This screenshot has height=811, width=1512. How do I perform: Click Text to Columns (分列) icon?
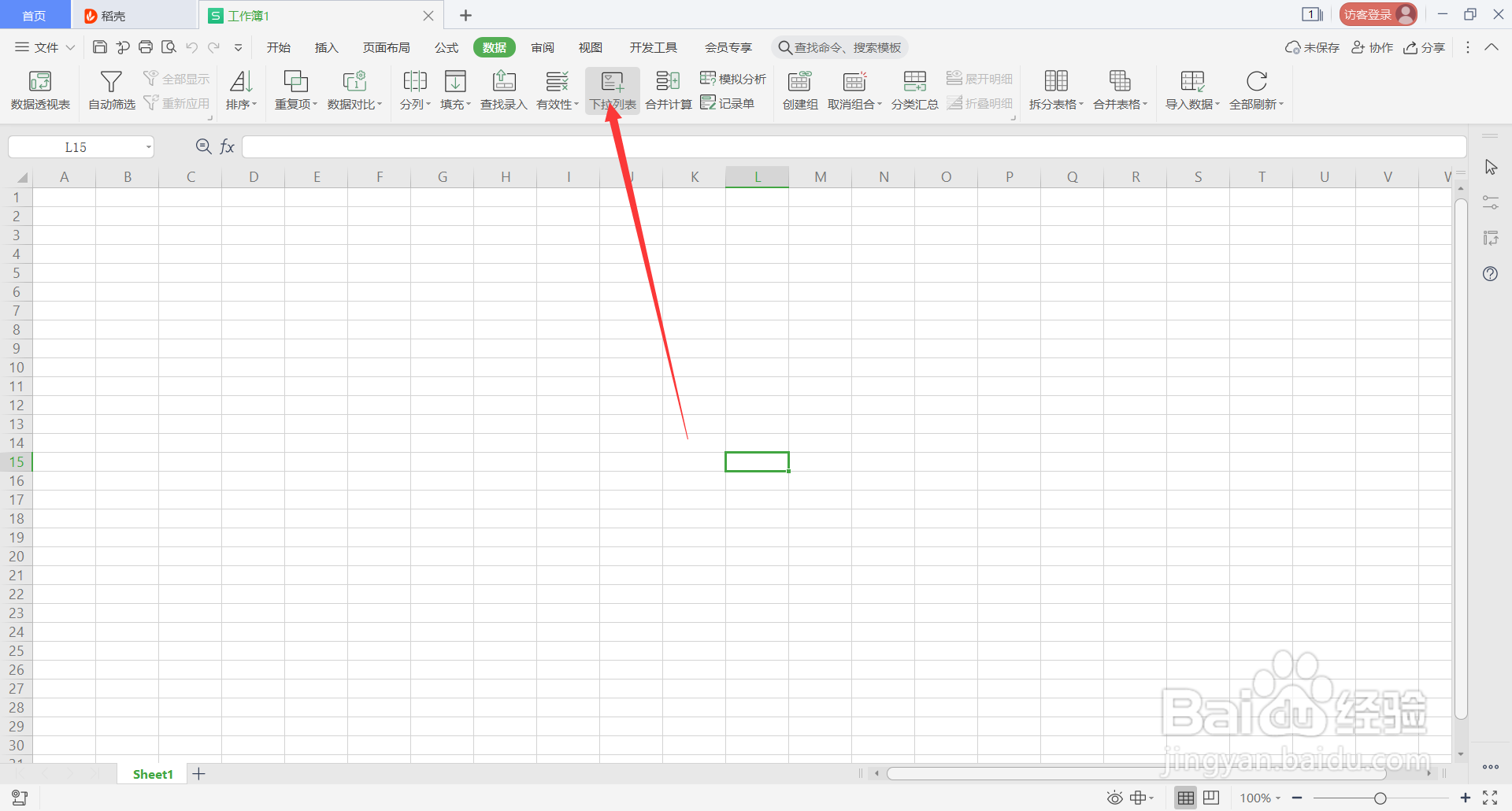point(415,81)
